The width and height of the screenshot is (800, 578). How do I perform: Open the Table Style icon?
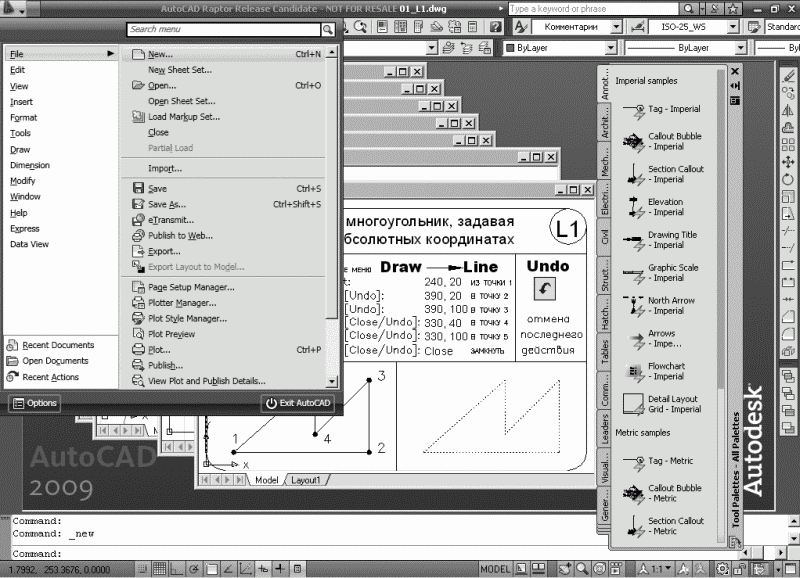754,27
